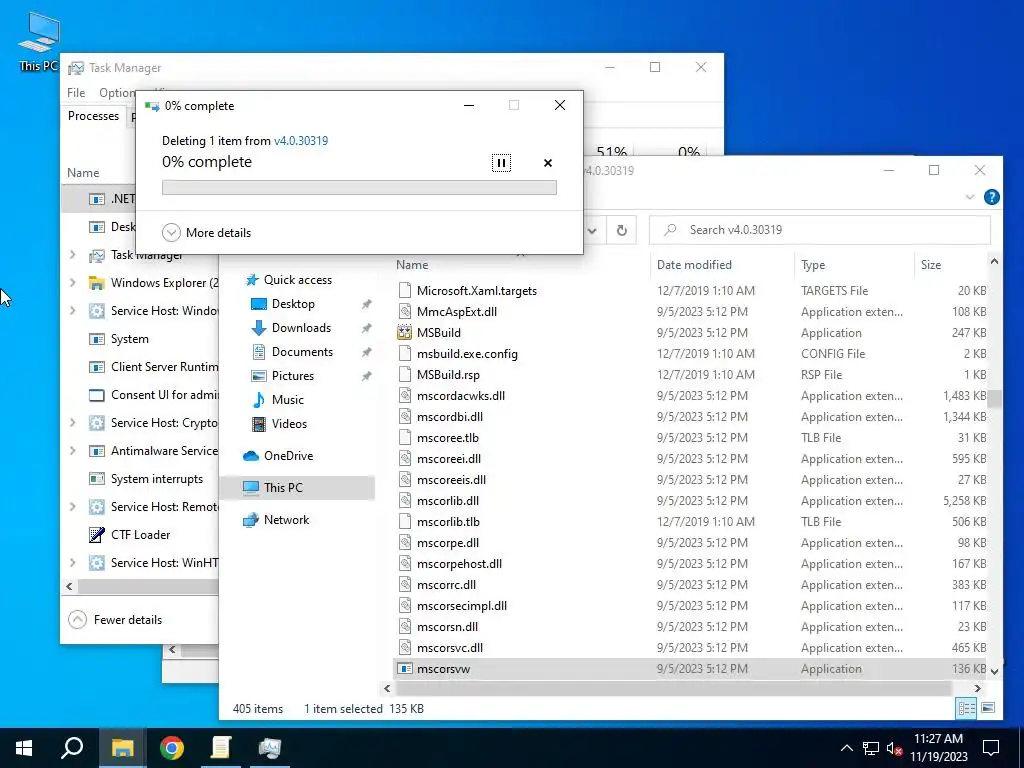Expand the Windows Explorer process row
This screenshot has width=1024, height=768.
pos(72,283)
